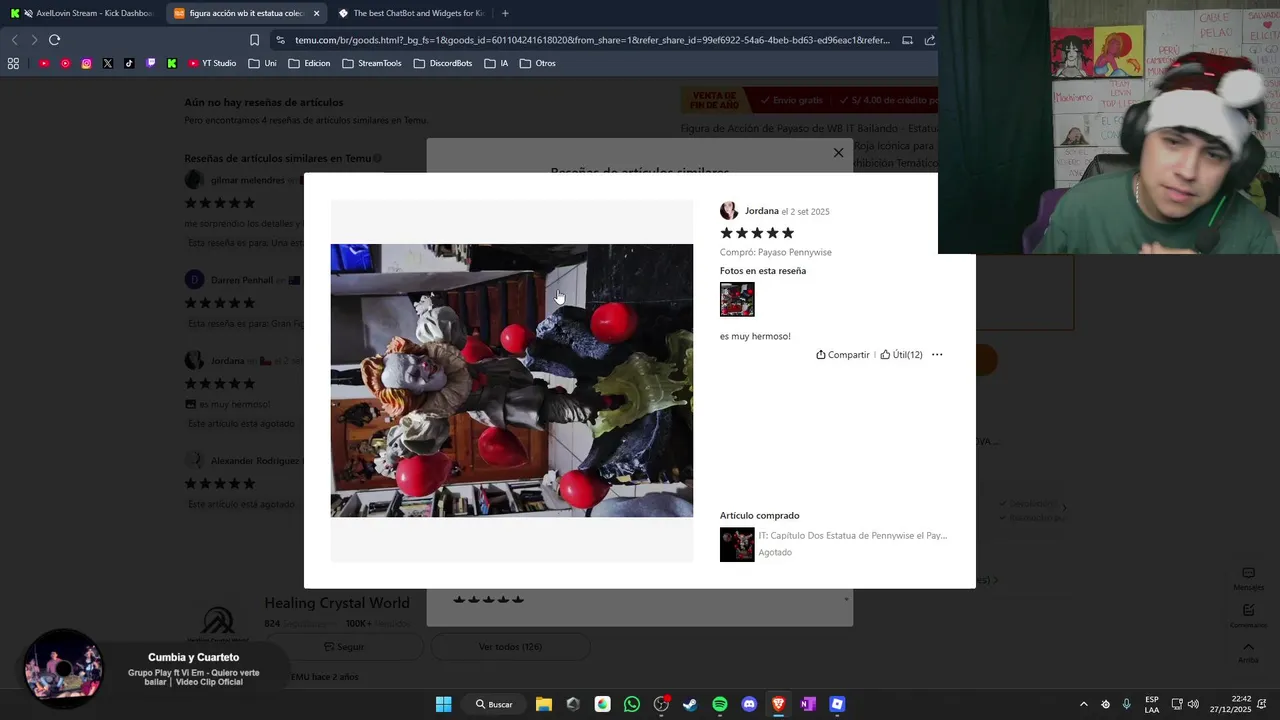Screen dimensions: 1280x720
Task: Expand DiscordBots bookmarks folder
Action: click(x=442, y=63)
